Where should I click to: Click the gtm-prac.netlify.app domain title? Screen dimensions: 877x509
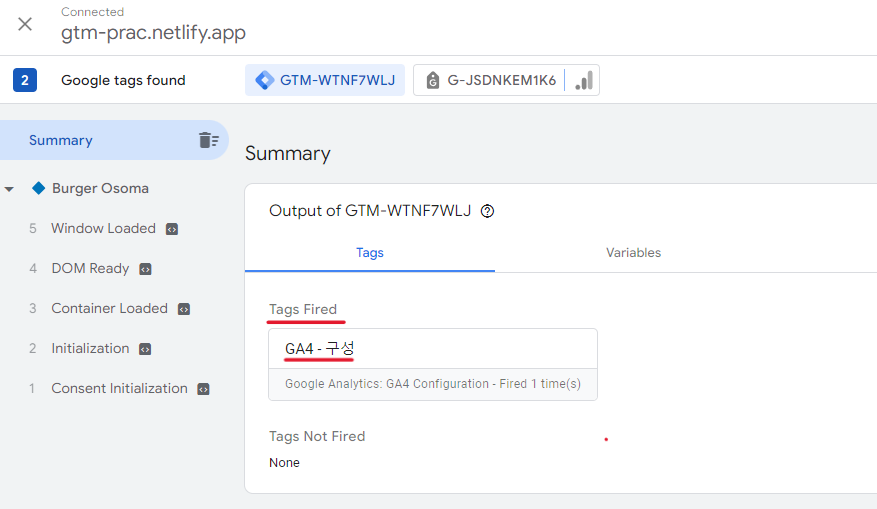153,32
